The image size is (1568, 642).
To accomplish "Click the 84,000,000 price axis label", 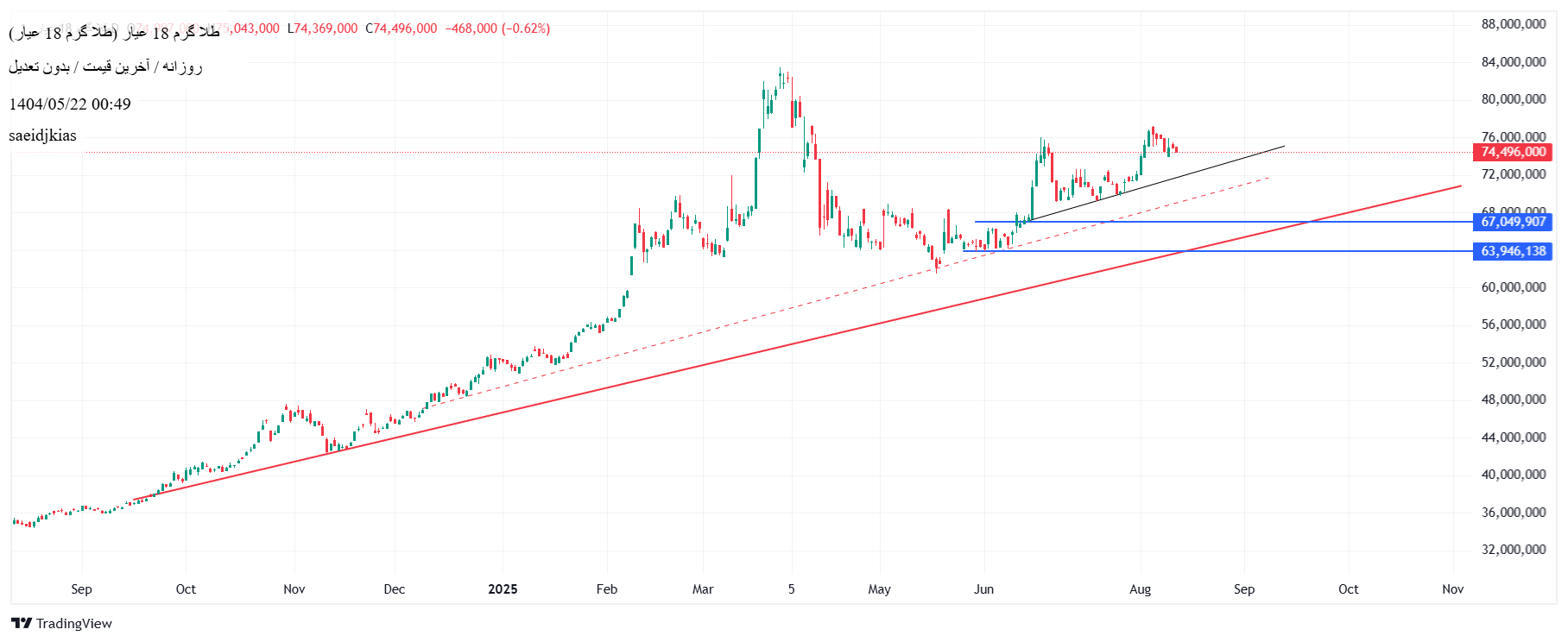I will tap(1514, 62).
